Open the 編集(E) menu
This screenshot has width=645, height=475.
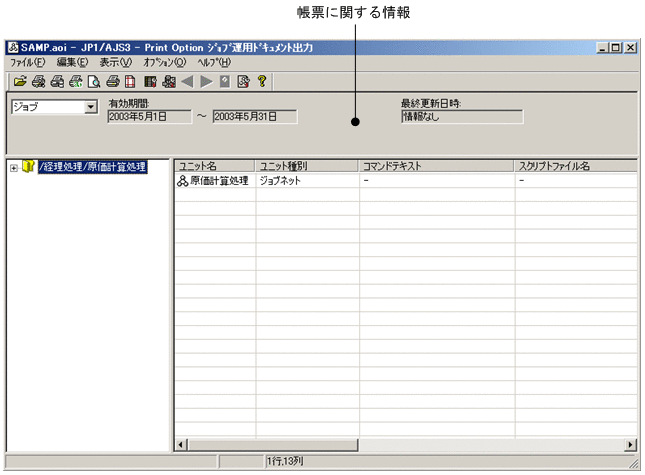pos(72,63)
